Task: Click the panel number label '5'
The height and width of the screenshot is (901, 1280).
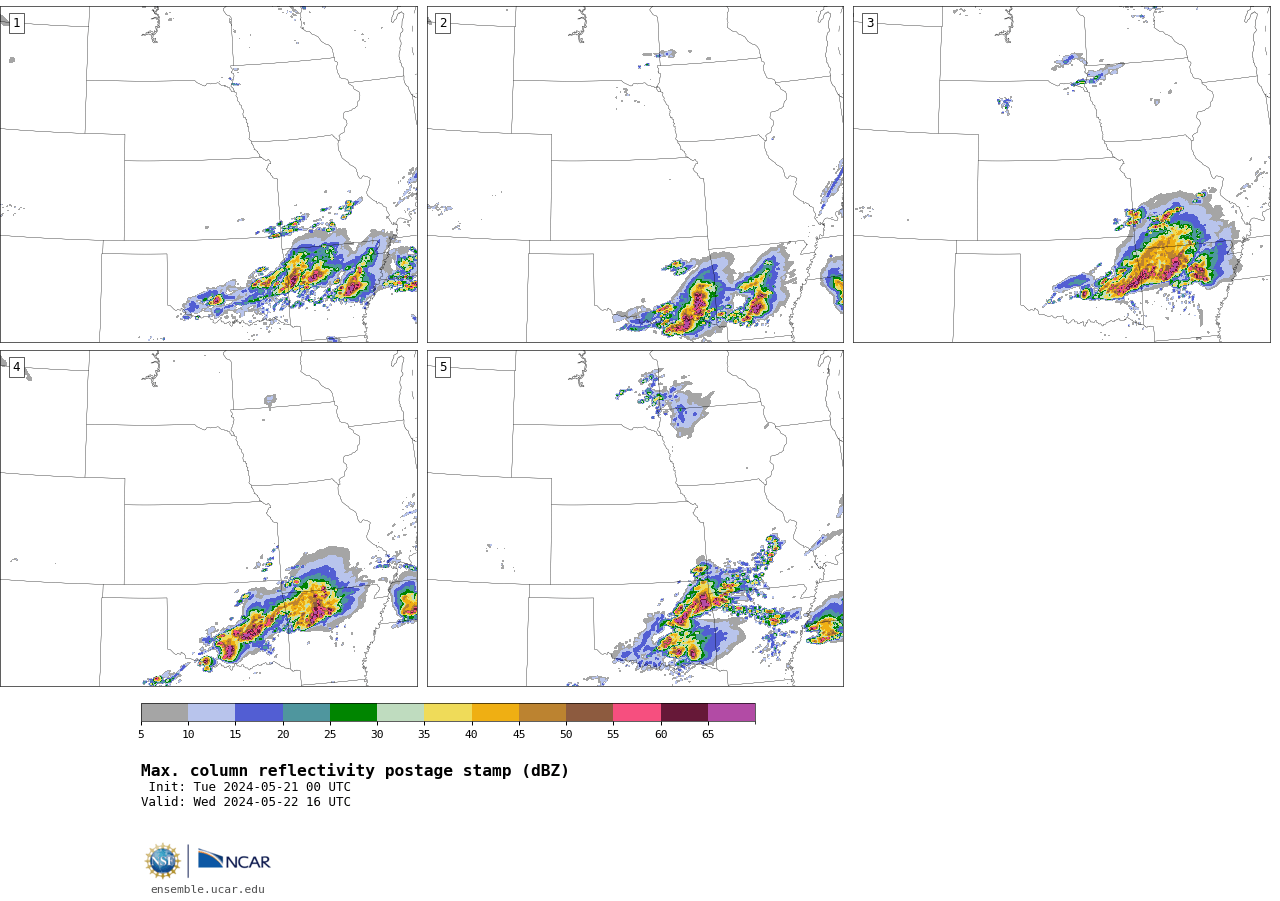Action: tap(443, 367)
